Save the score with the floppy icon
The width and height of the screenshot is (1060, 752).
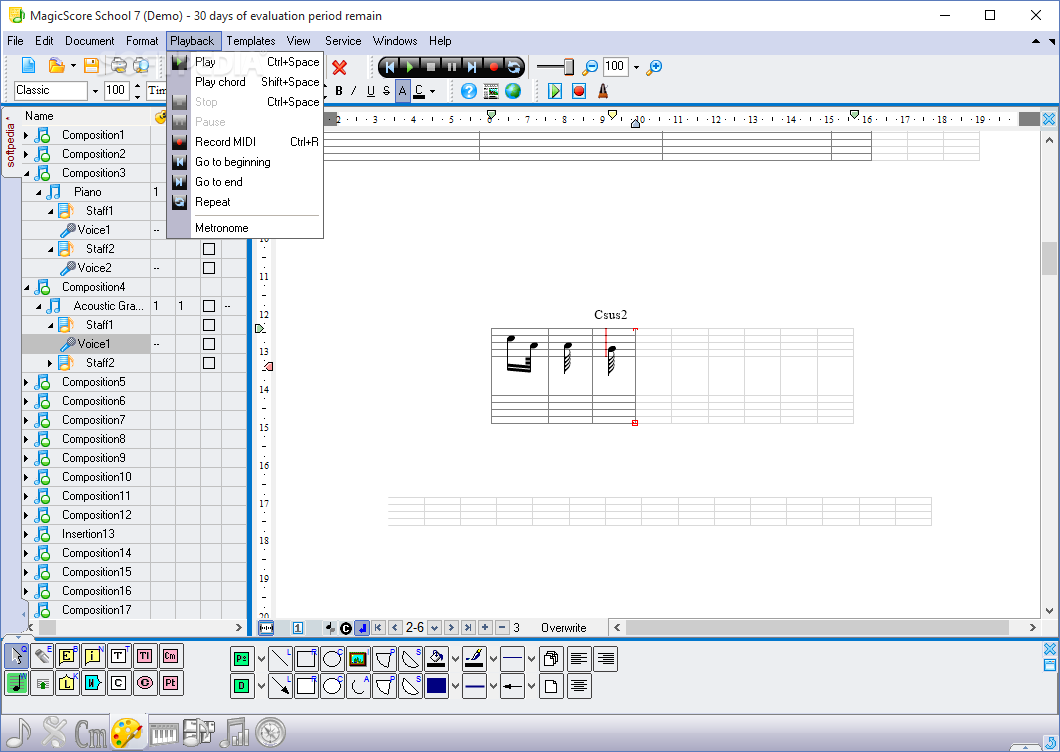point(91,66)
